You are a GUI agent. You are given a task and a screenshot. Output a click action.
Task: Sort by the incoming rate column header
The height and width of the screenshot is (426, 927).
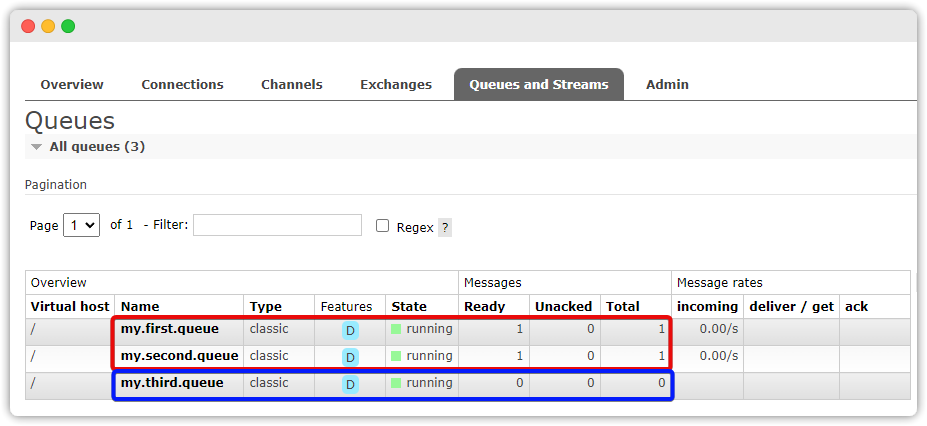click(708, 307)
